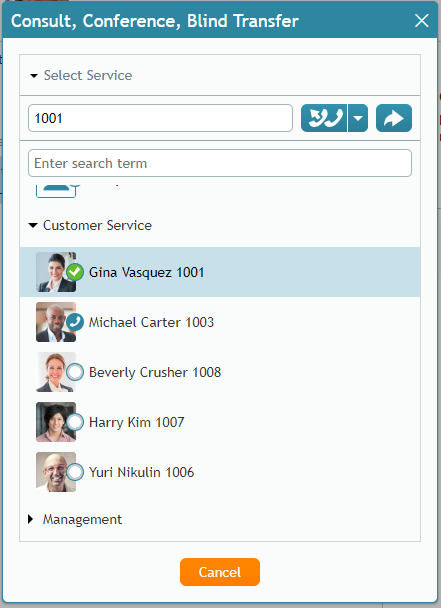Click Gina Vasquez's green ready status icon
441x608 pixels.
point(75,272)
